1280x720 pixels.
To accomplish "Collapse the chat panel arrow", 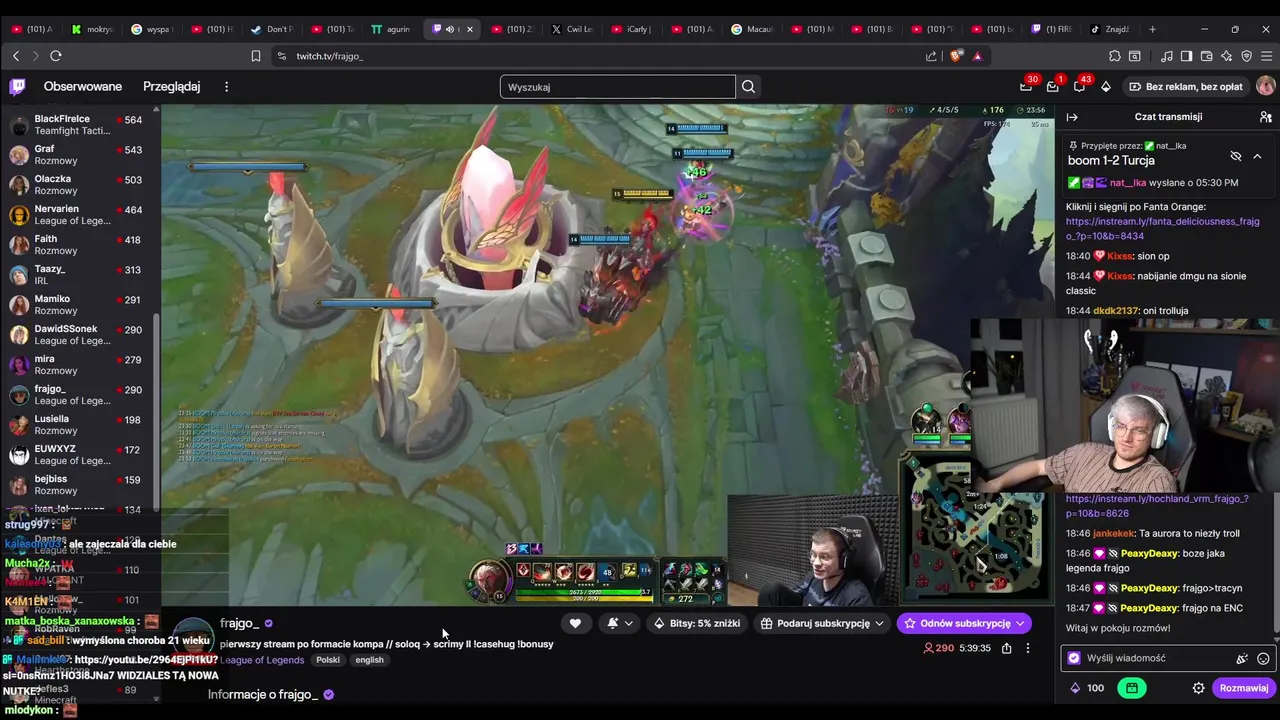I will [x=1072, y=117].
